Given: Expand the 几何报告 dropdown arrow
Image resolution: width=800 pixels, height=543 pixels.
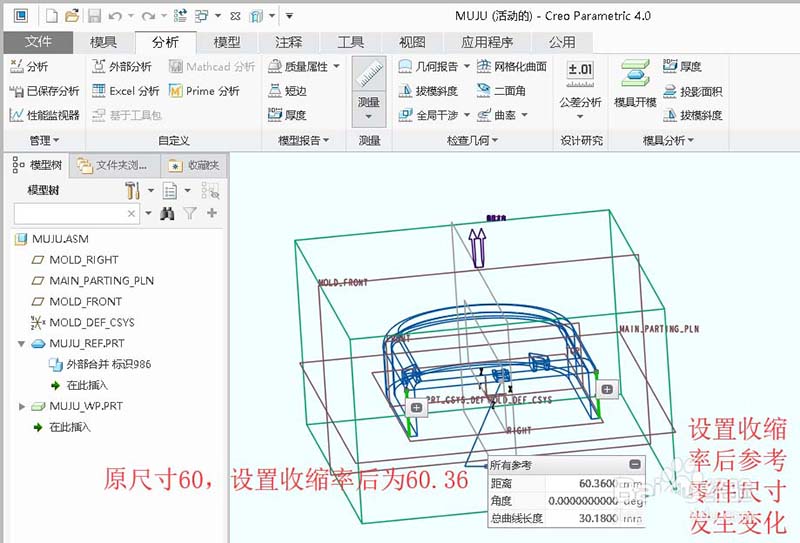Looking at the screenshot, I should [x=466, y=66].
